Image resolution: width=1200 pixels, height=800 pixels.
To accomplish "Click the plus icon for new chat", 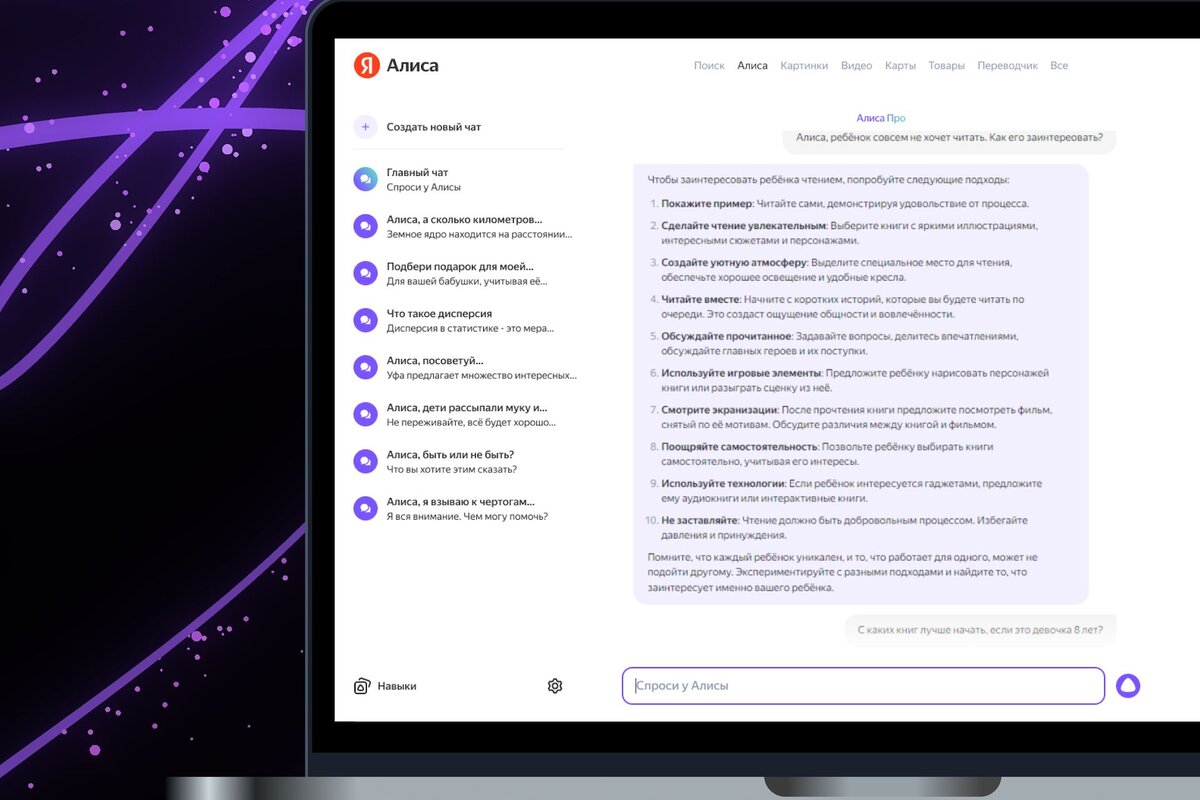I will [365, 127].
